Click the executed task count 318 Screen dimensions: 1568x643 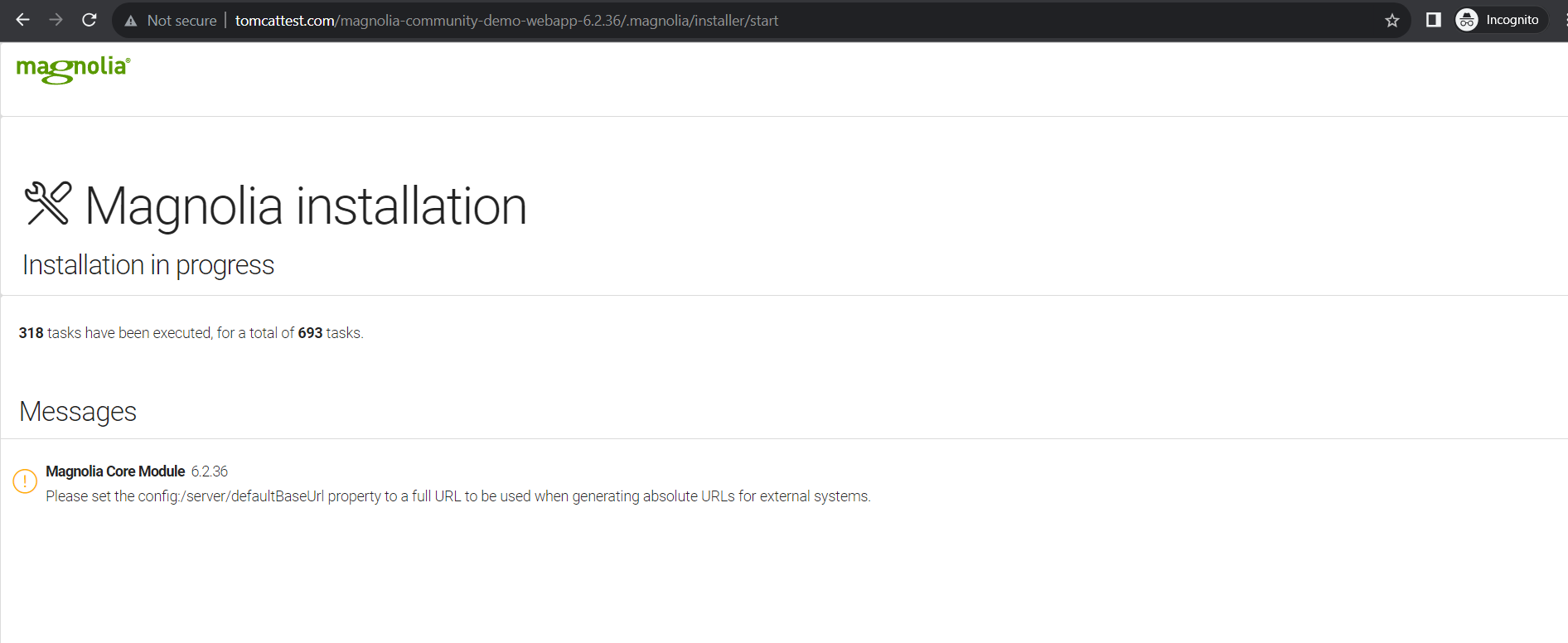point(31,333)
